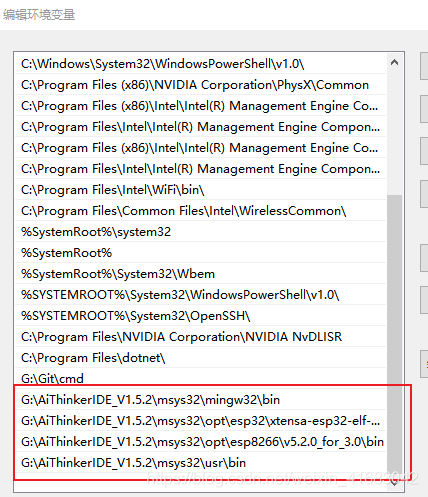
Task: Select the %SystemRoot%\system32 entry
Action: [201, 232]
